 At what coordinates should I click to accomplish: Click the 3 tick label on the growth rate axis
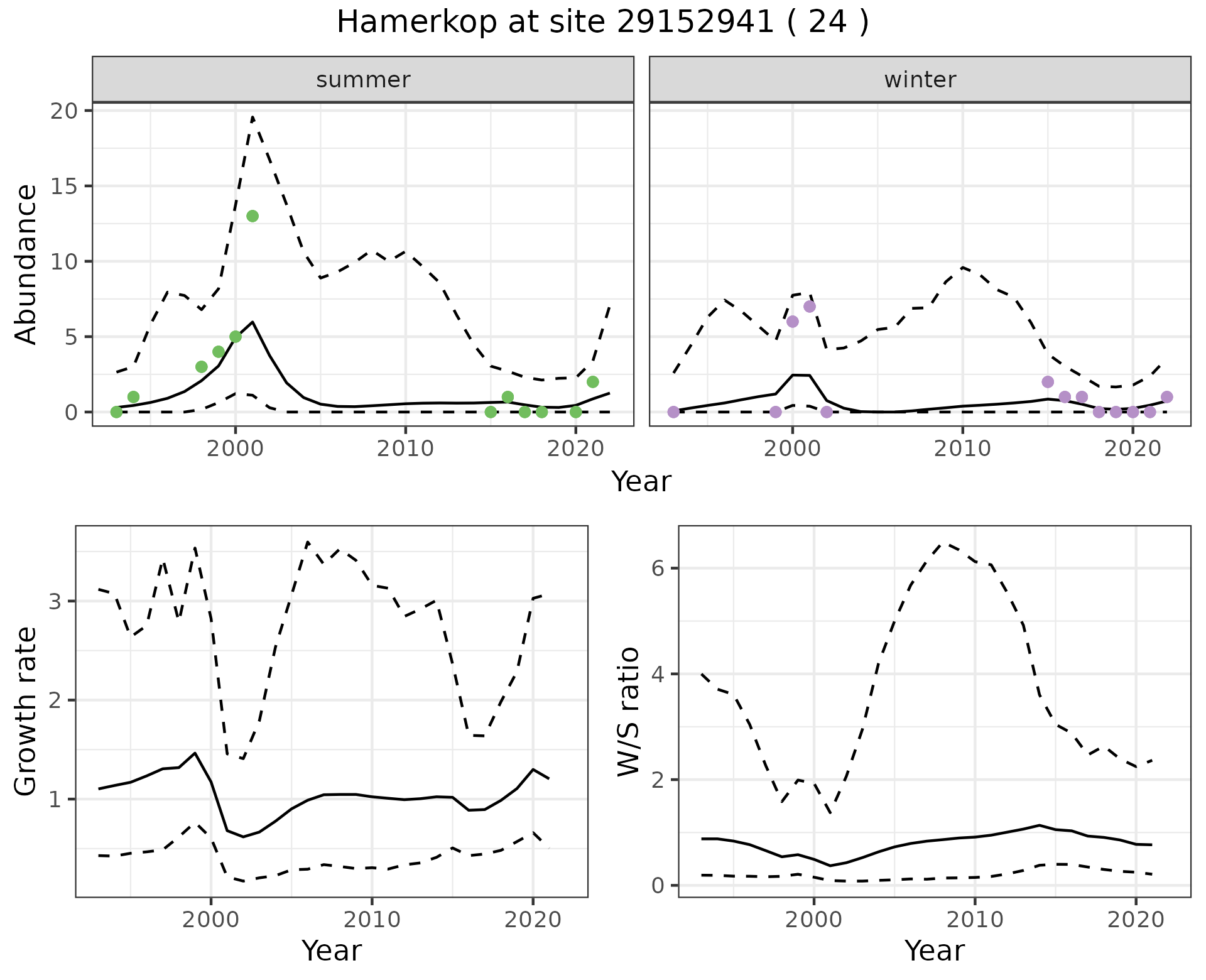(x=54, y=601)
